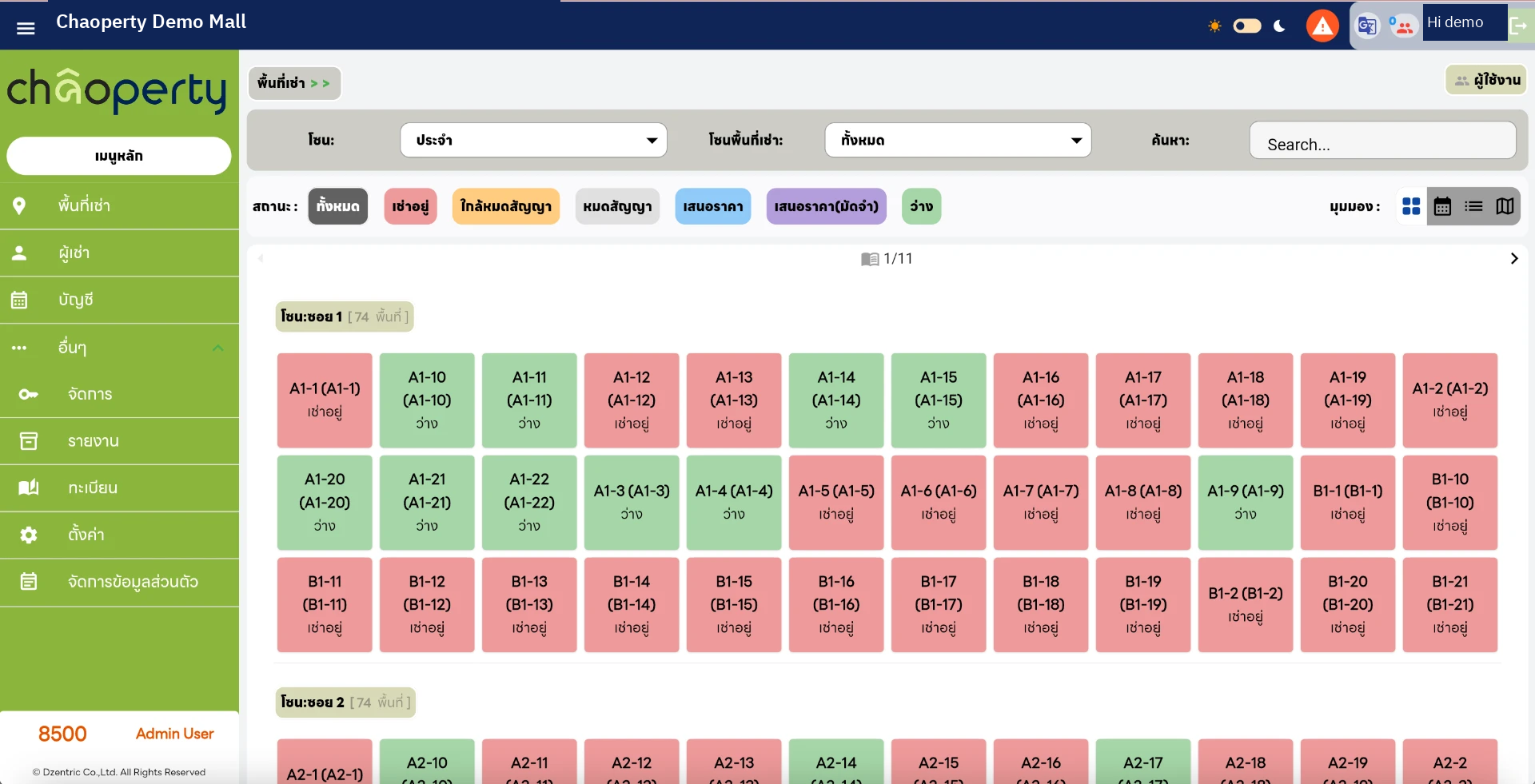Open ผู้เช่า in the sidebar
Image resolution: width=1535 pixels, height=784 pixels.
pyautogui.click(x=120, y=253)
